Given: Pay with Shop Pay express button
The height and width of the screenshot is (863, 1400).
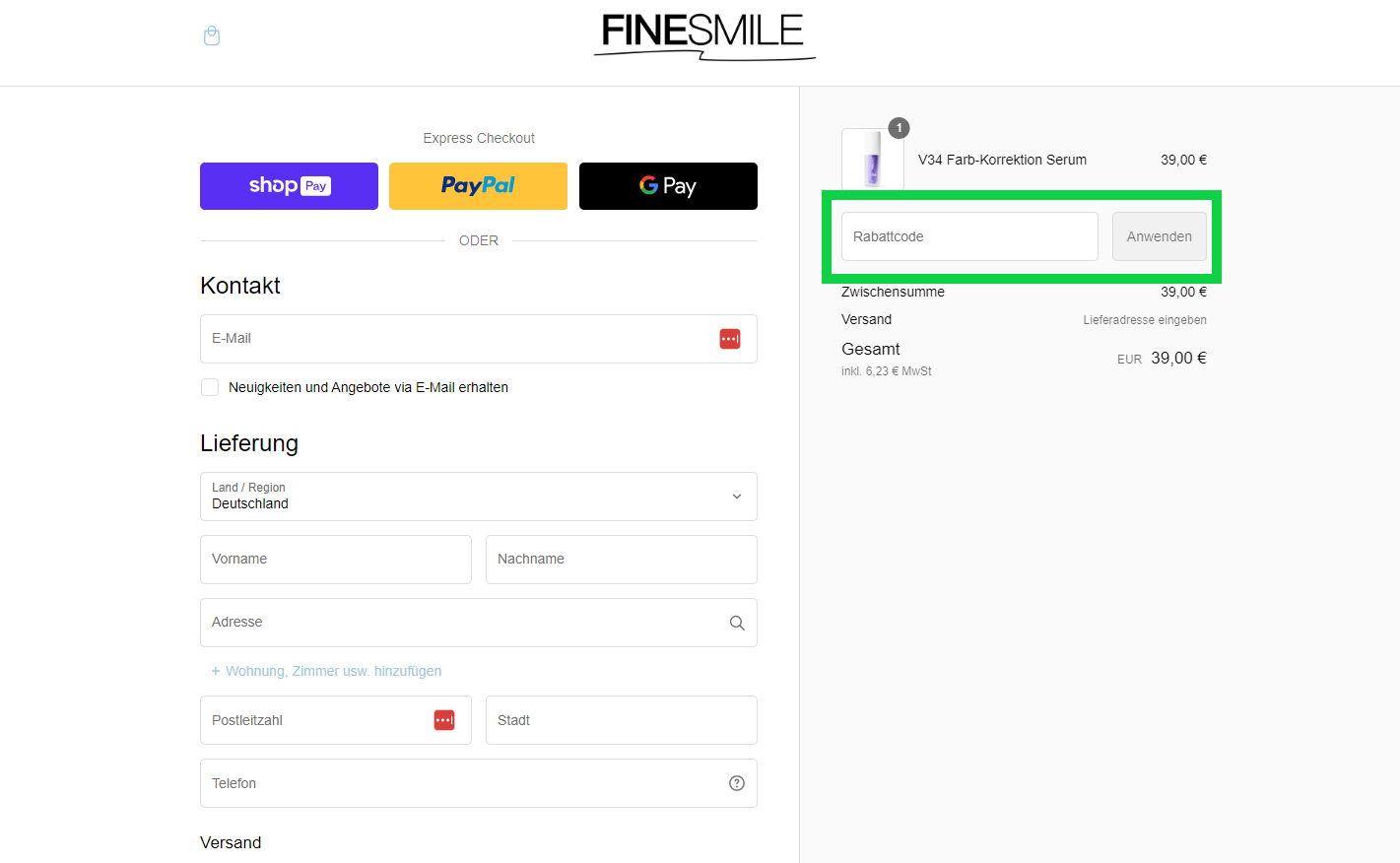Looking at the screenshot, I should (289, 186).
